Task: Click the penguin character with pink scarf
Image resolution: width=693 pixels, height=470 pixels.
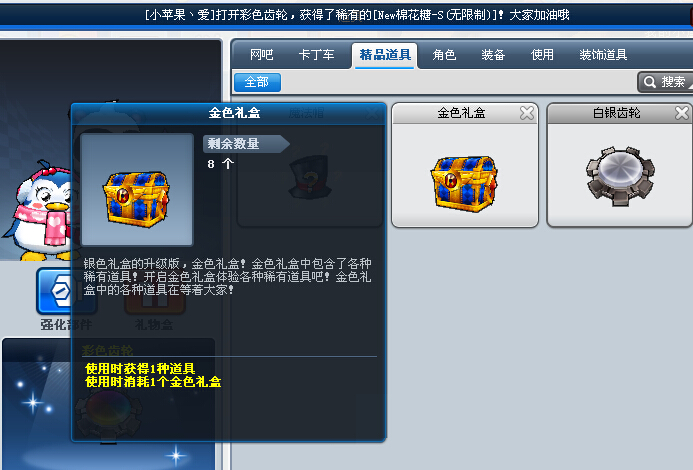Action: point(40,210)
